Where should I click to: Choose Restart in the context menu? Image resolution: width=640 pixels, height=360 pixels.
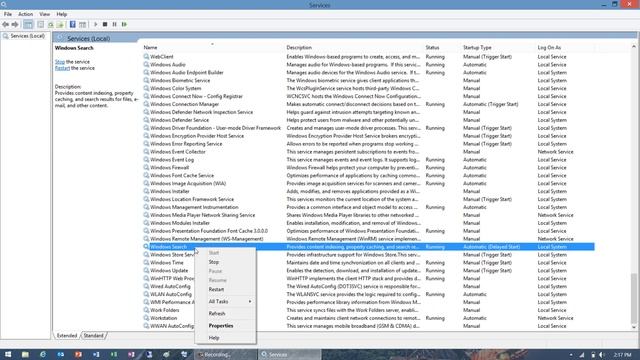(x=225, y=289)
